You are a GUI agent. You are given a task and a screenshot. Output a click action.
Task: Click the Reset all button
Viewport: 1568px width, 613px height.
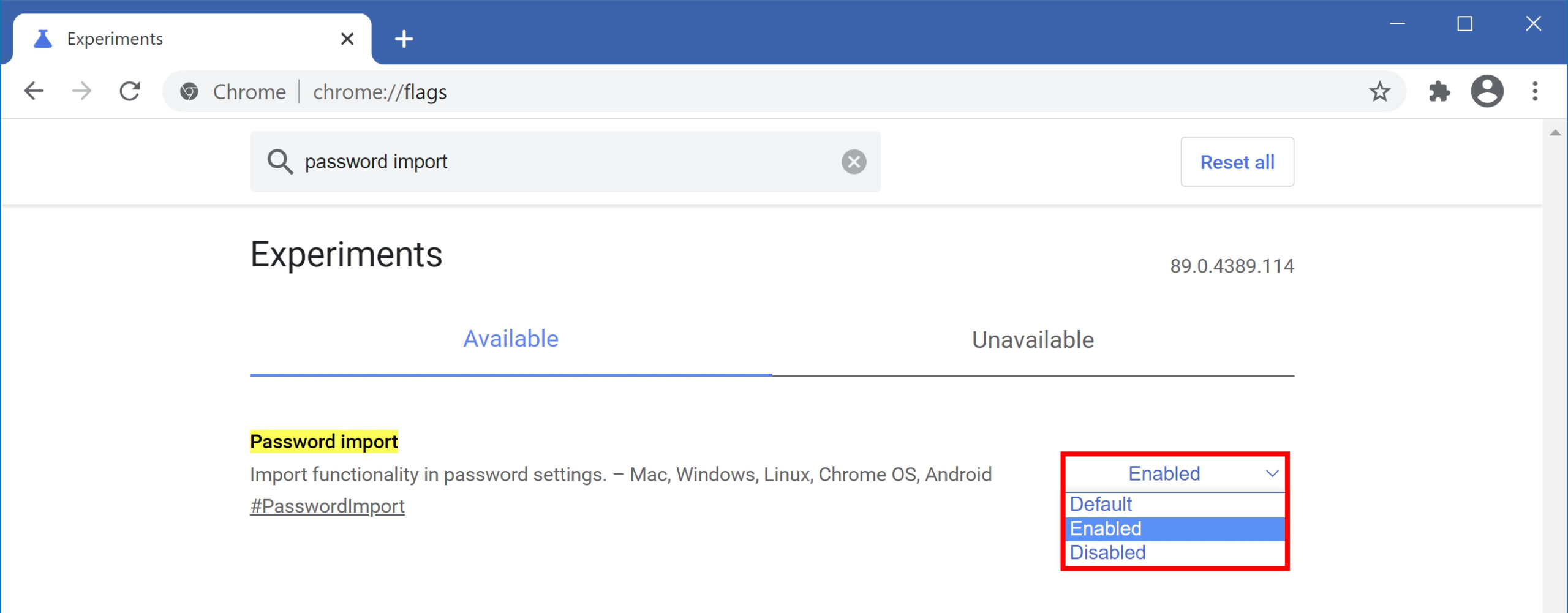point(1237,162)
